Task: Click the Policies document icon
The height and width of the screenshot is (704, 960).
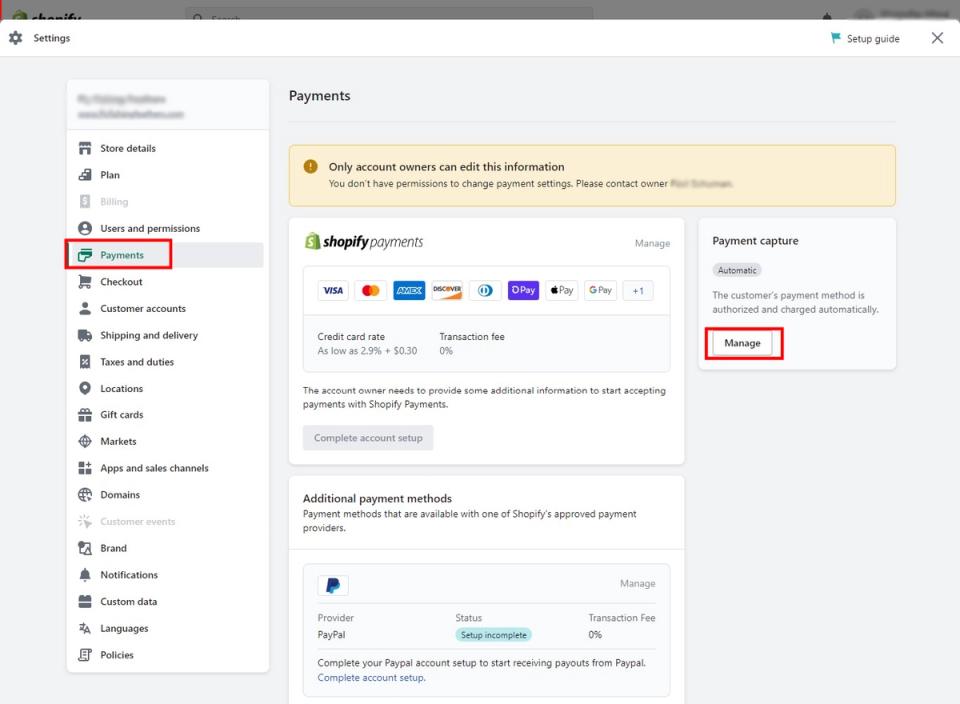Action: click(85, 655)
